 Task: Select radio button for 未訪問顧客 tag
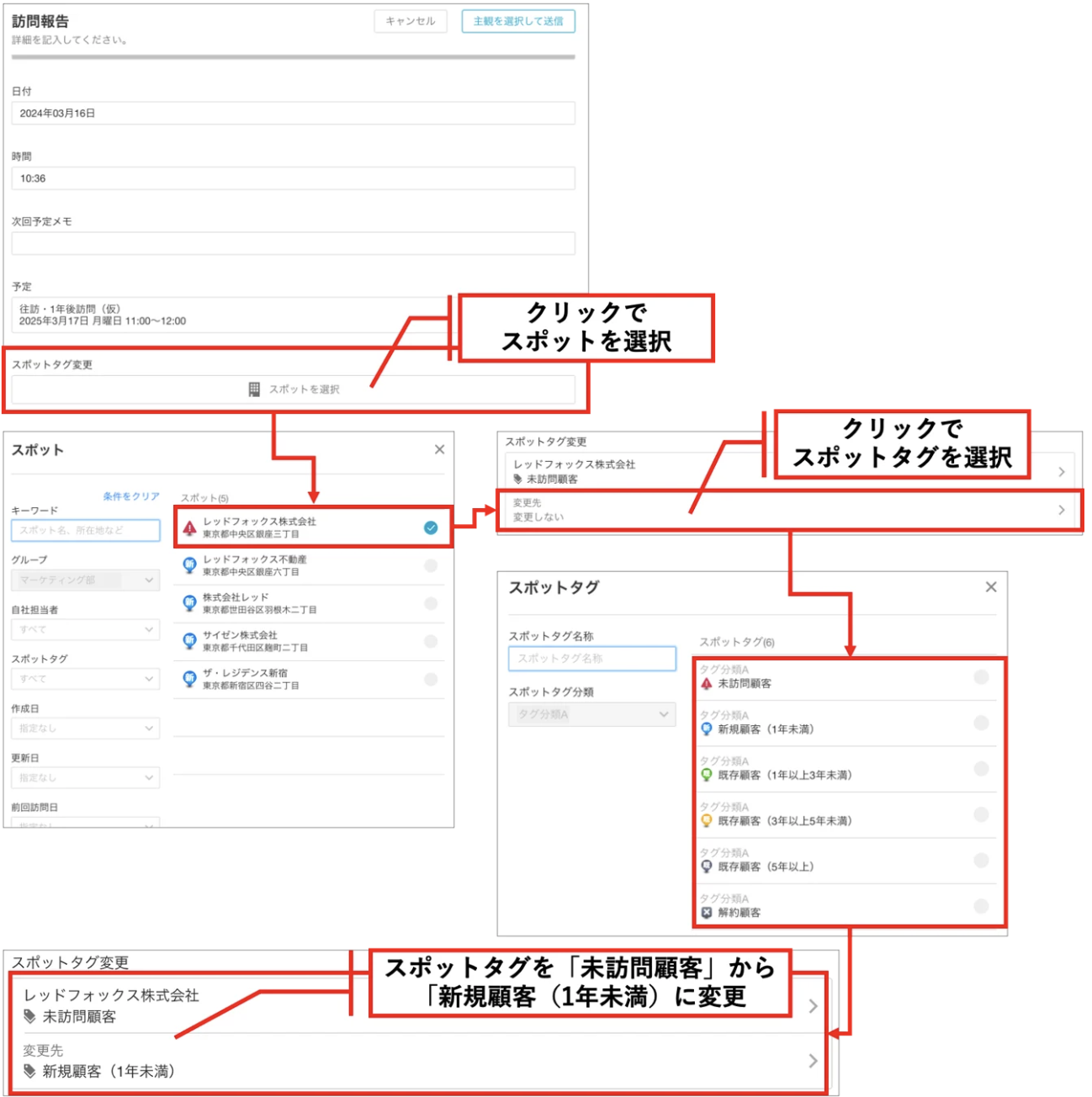point(981,677)
